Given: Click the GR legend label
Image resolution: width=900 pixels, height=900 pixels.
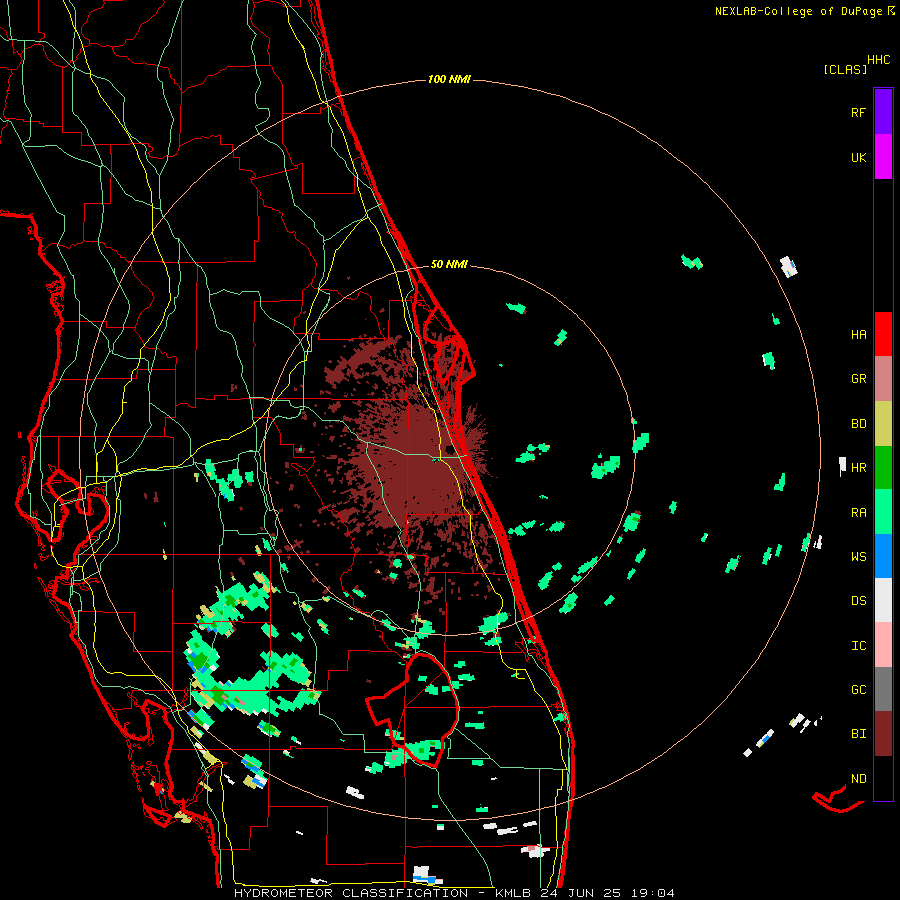Looking at the screenshot, I should click(x=858, y=379).
